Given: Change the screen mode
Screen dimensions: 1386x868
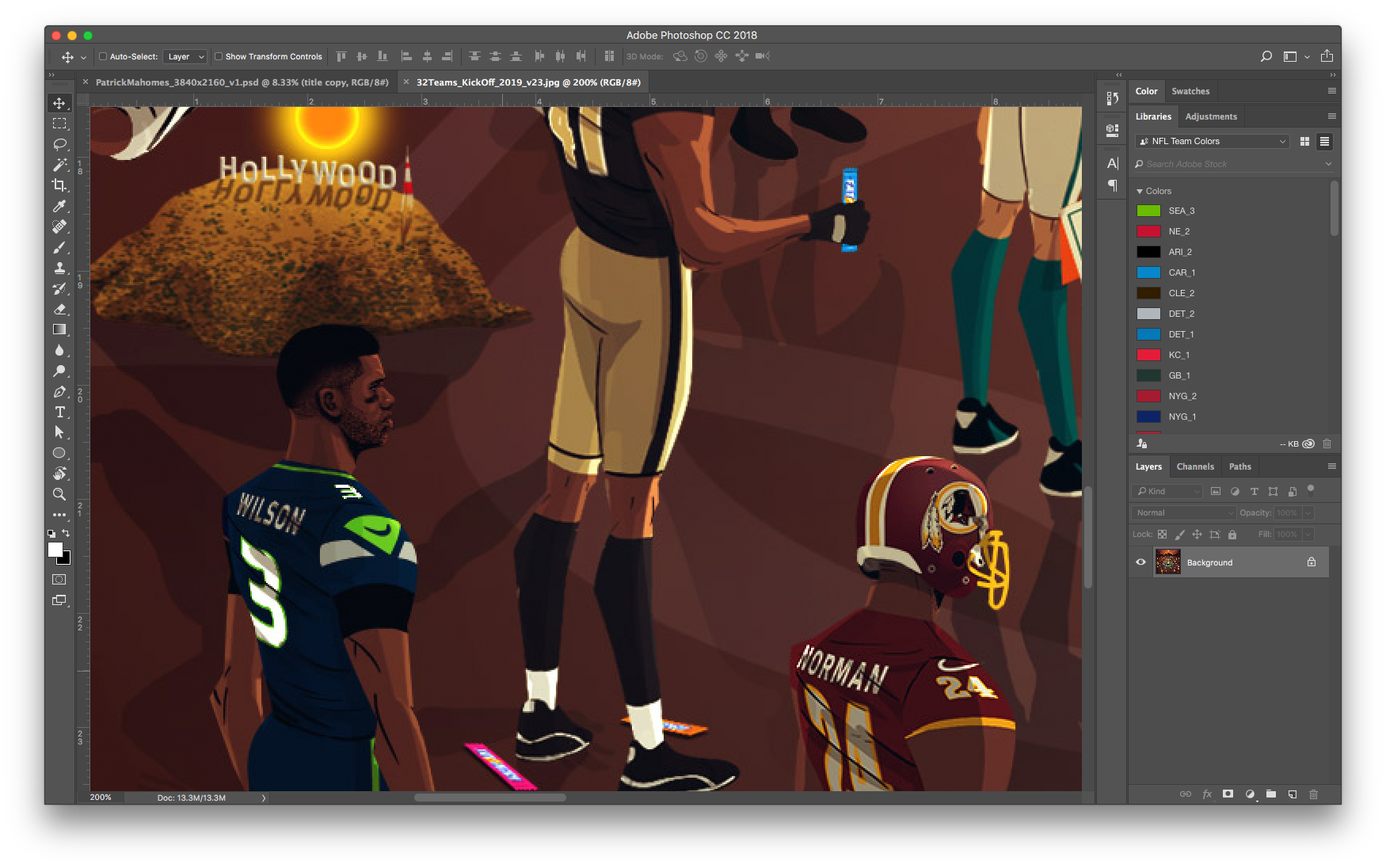Looking at the screenshot, I should [59, 600].
